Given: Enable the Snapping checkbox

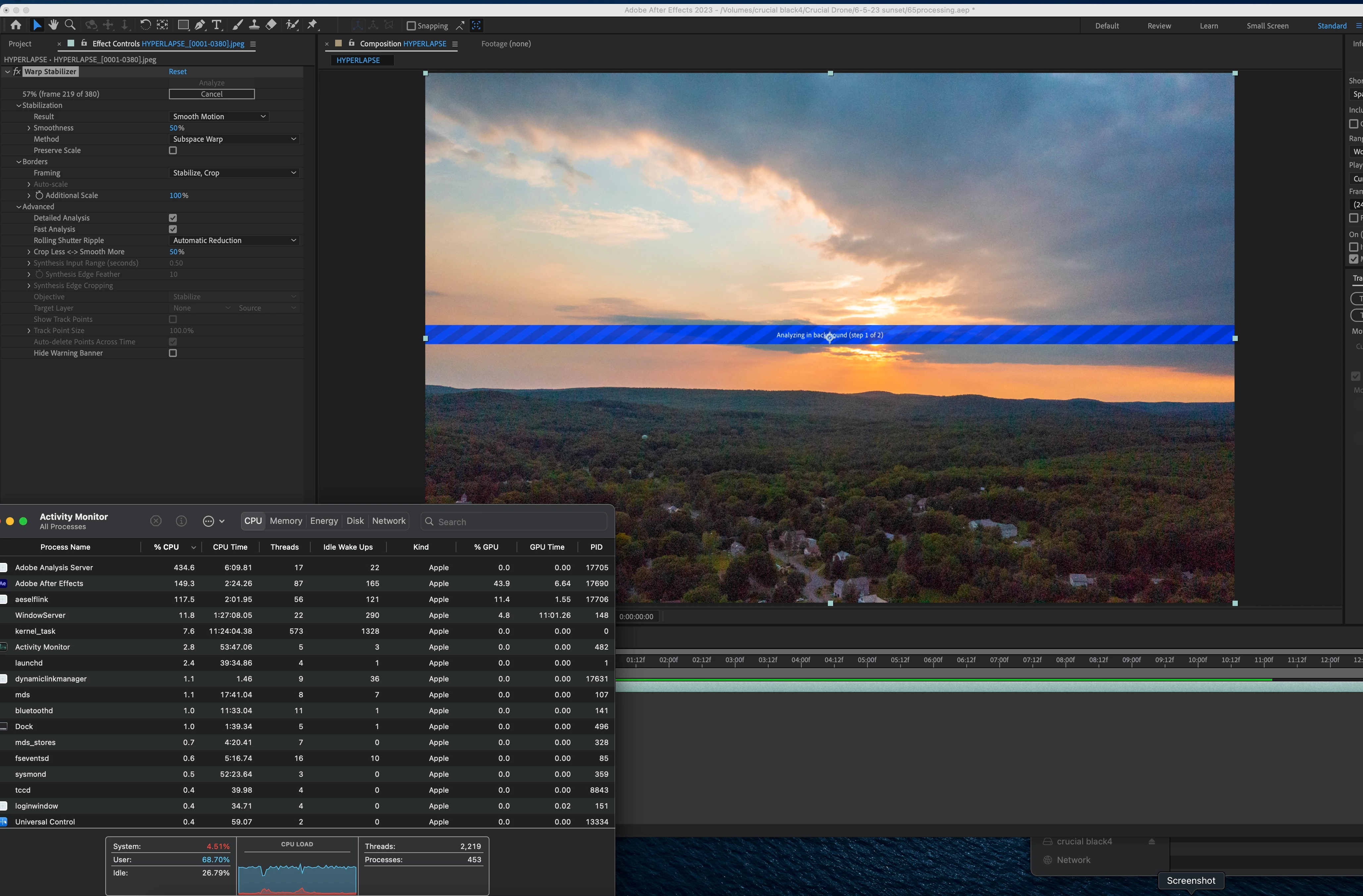Looking at the screenshot, I should click(411, 26).
